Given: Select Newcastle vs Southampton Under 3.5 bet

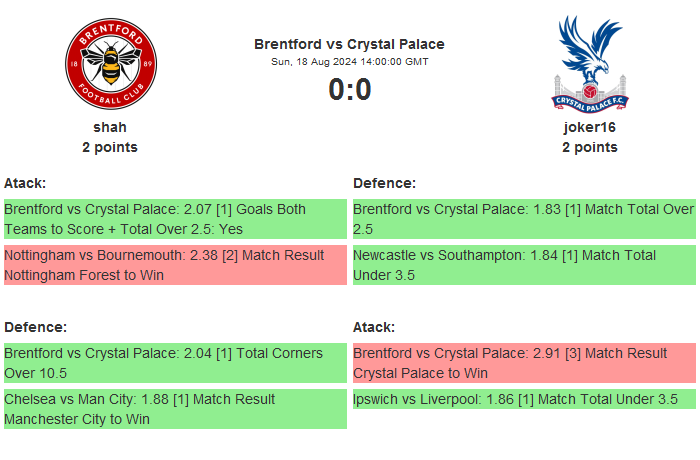Looking at the screenshot, I should pos(524,265).
